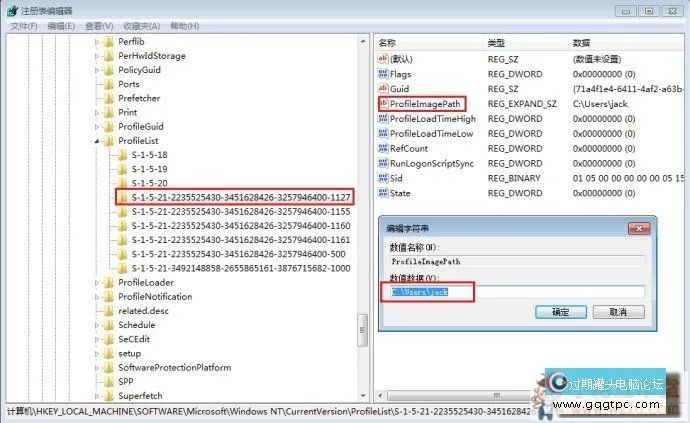Open the 帮助(H) menu

[185, 26]
